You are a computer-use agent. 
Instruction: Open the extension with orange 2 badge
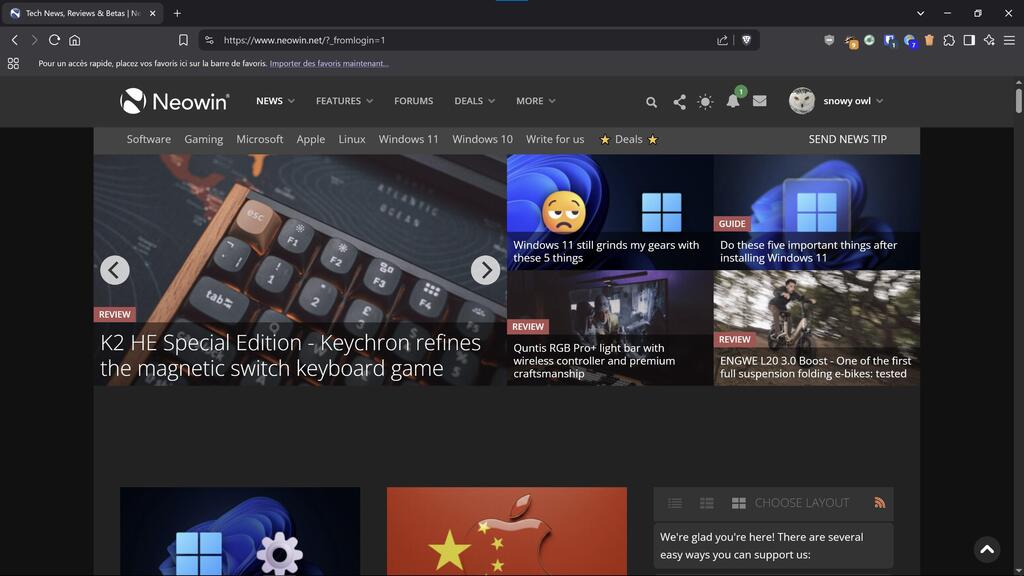(x=850, y=41)
